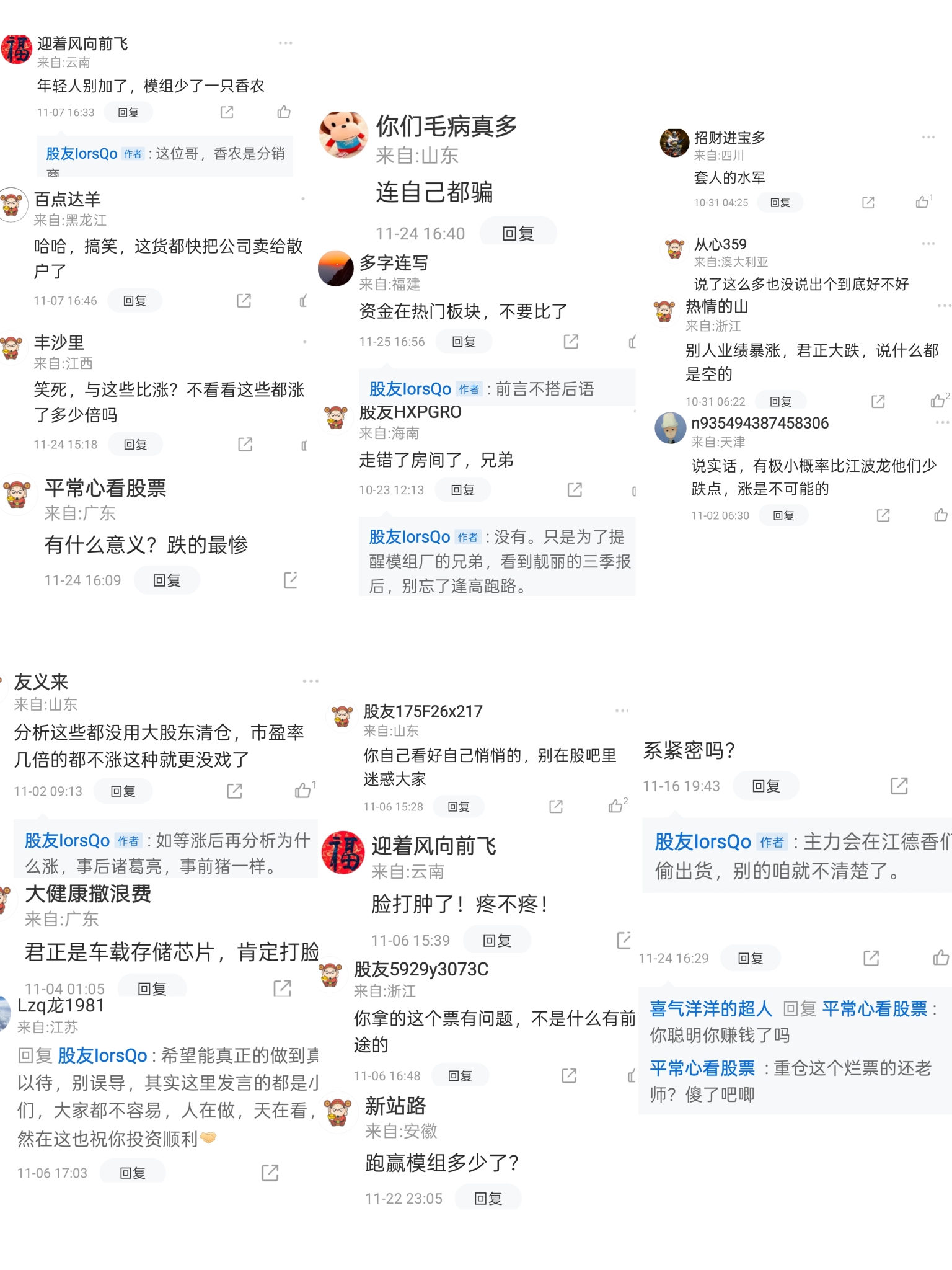Viewport: 952px width, 1270px height.
Task: Open more options for 股友175F26x217
Action: pos(622,710)
